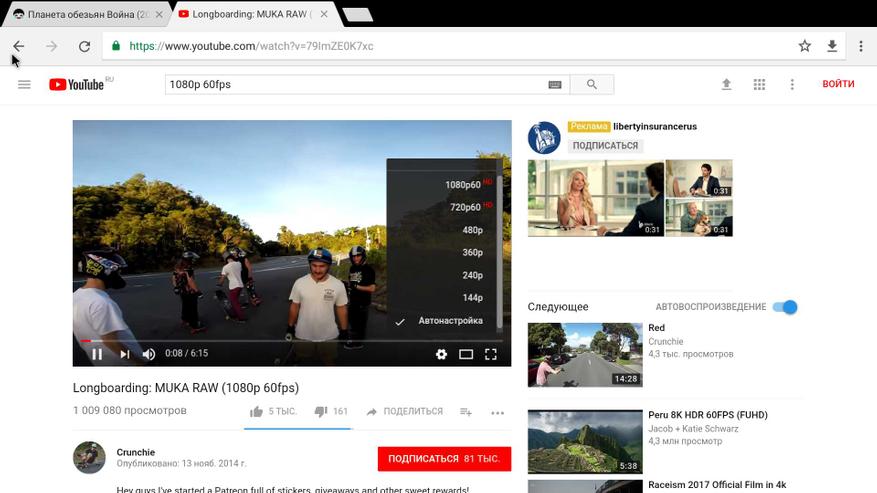The width and height of the screenshot is (877, 493).
Task: Select 480p quality from menu
Action: [x=472, y=230]
